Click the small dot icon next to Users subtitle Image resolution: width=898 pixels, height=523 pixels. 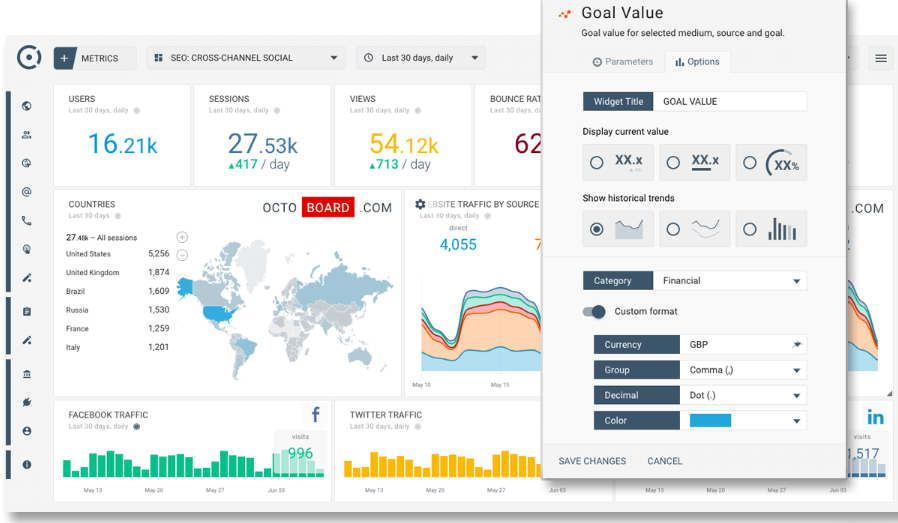pos(136,111)
